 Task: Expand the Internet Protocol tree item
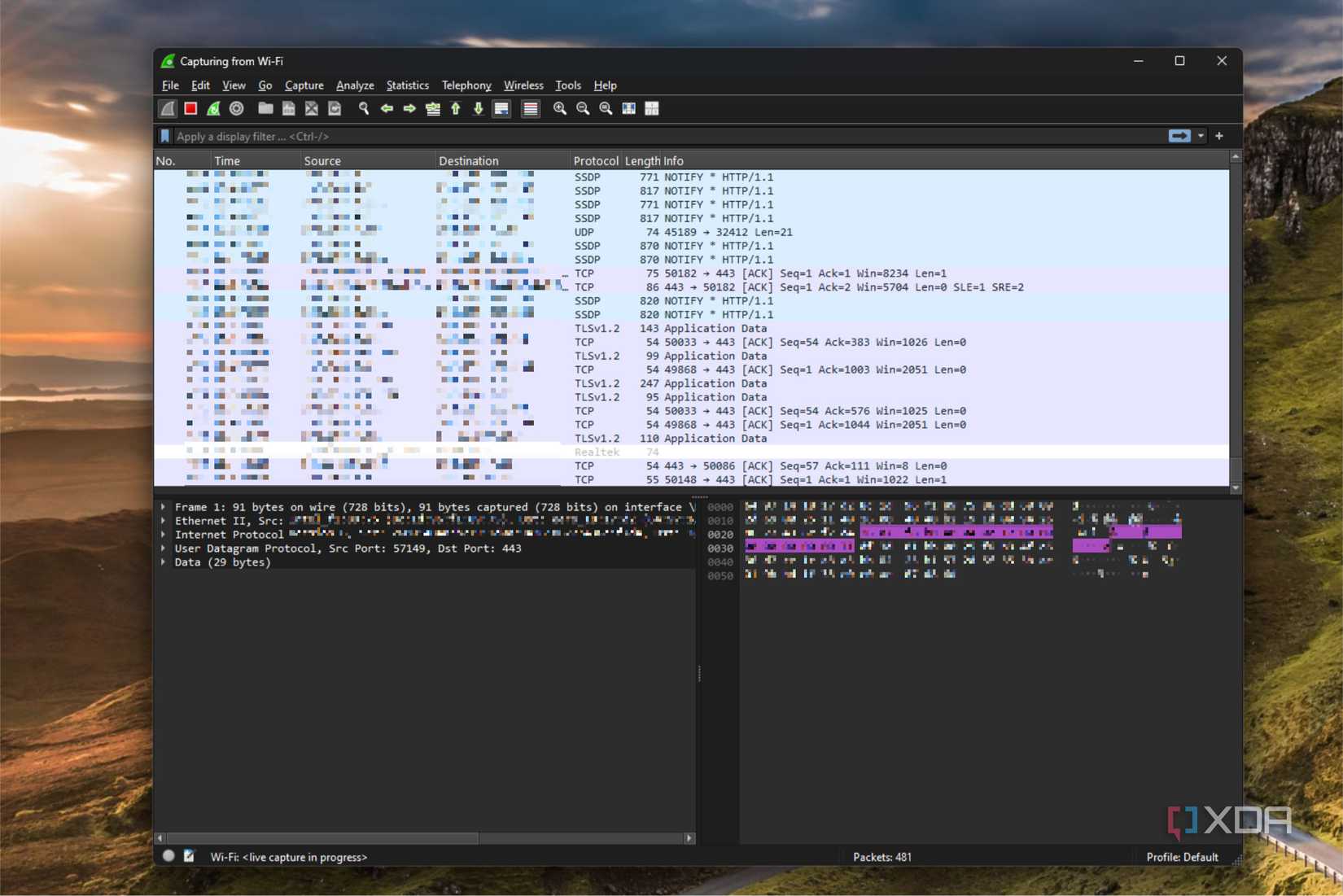163,535
